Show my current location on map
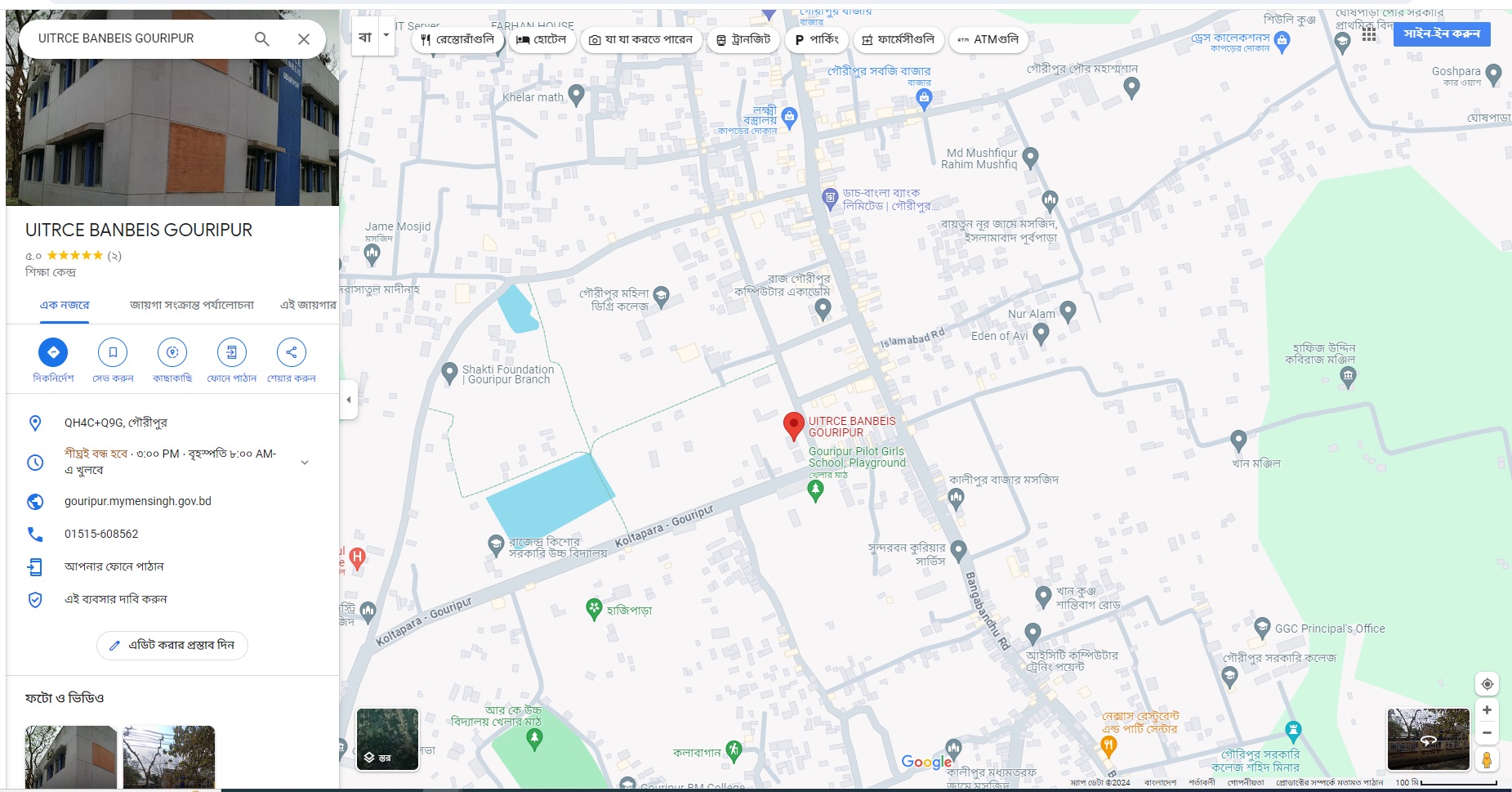 click(x=1487, y=684)
